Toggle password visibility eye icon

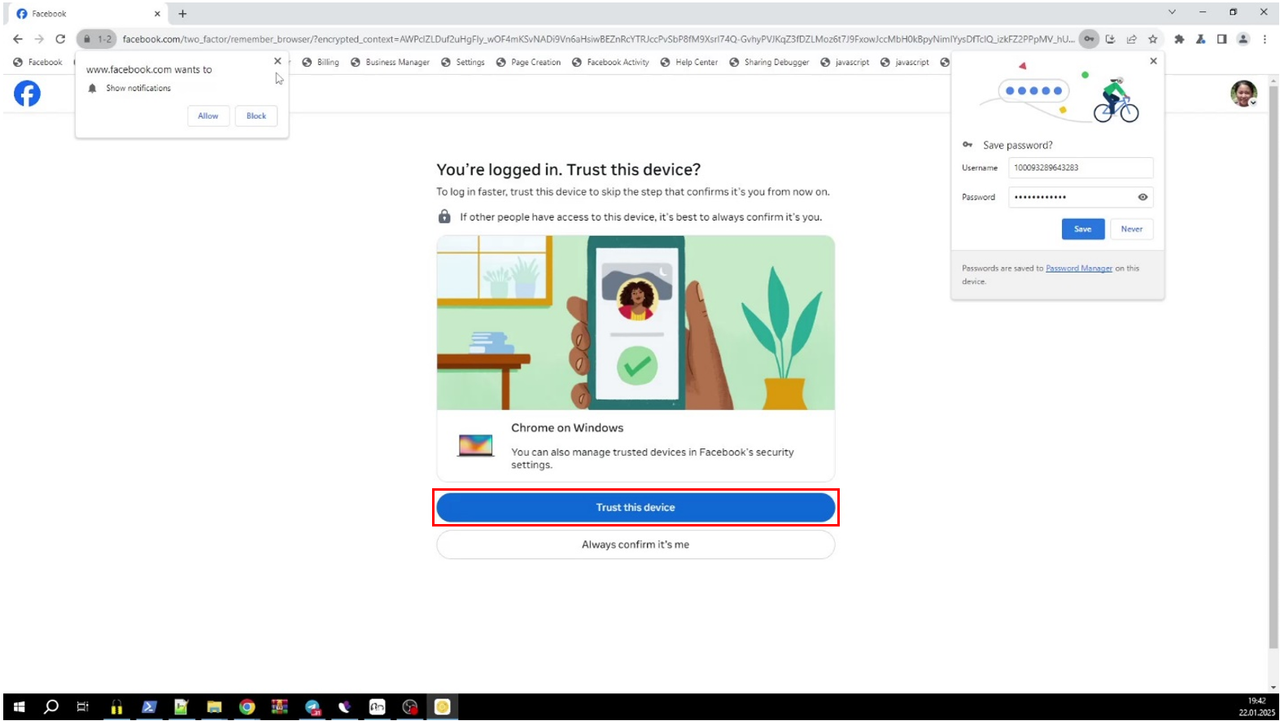pyautogui.click(x=1143, y=197)
